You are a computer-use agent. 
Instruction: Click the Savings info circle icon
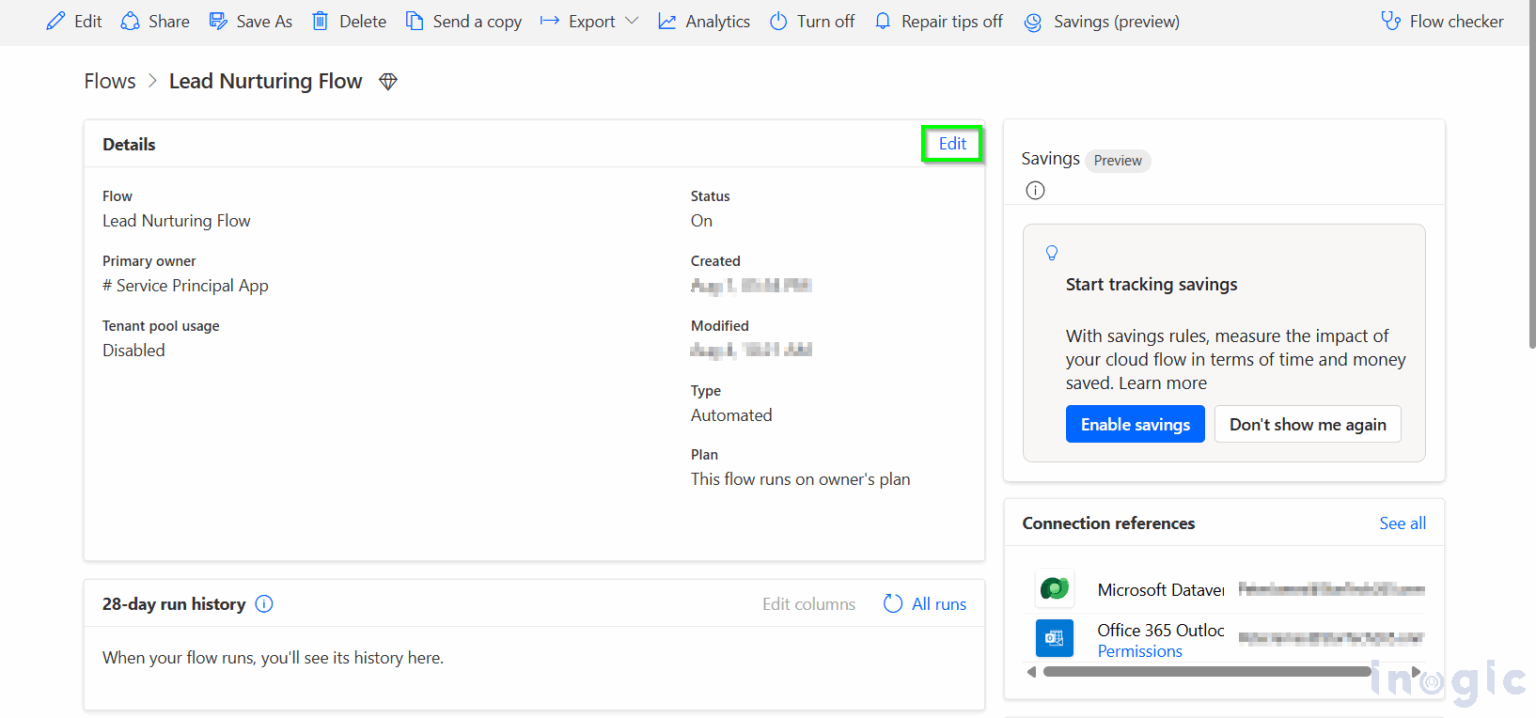click(x=1035, y=190)
